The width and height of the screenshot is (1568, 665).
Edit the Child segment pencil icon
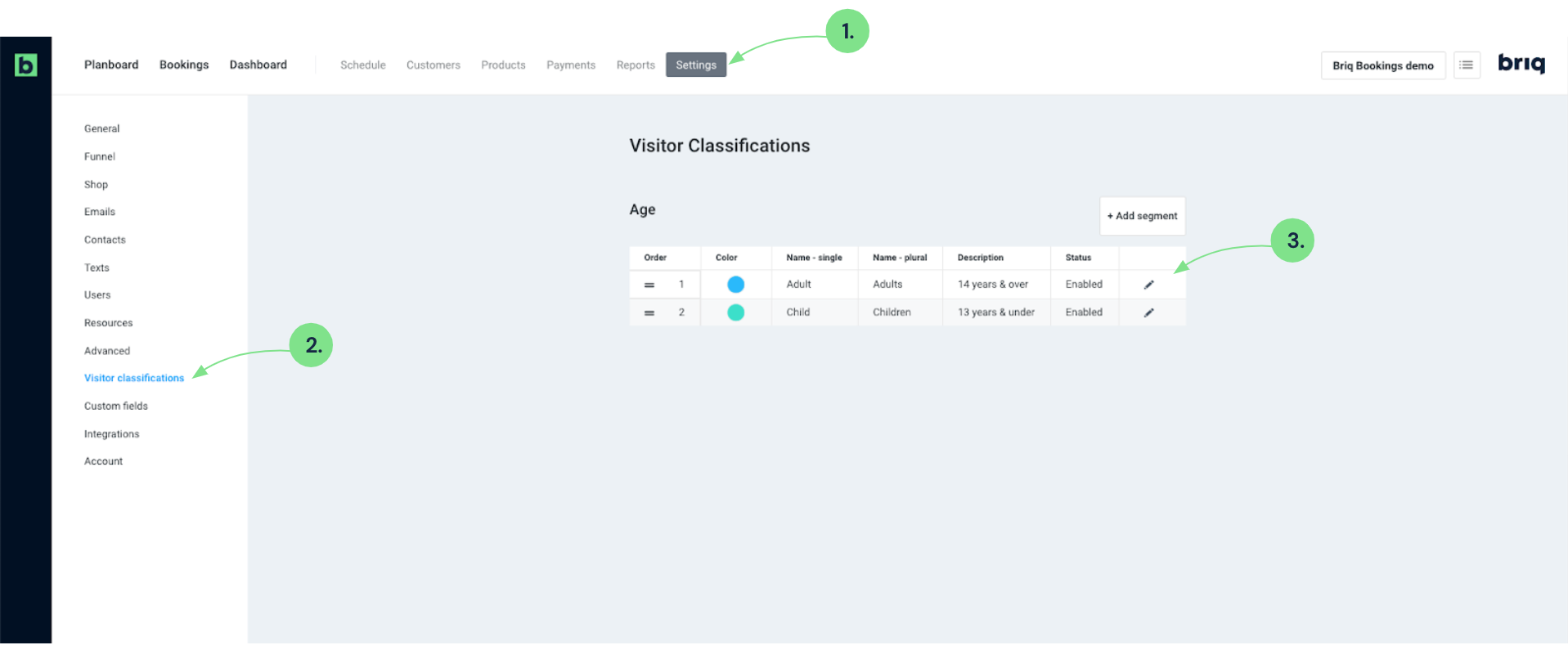coord(1148,312)
